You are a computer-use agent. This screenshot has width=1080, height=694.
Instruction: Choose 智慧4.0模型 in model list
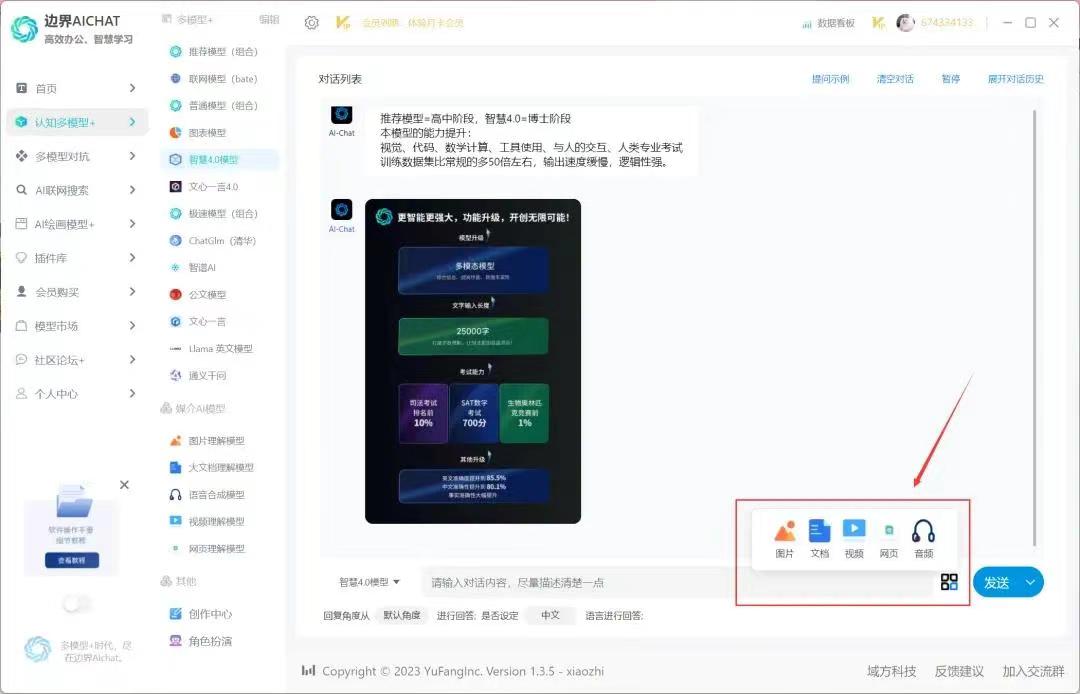[221, 160]
